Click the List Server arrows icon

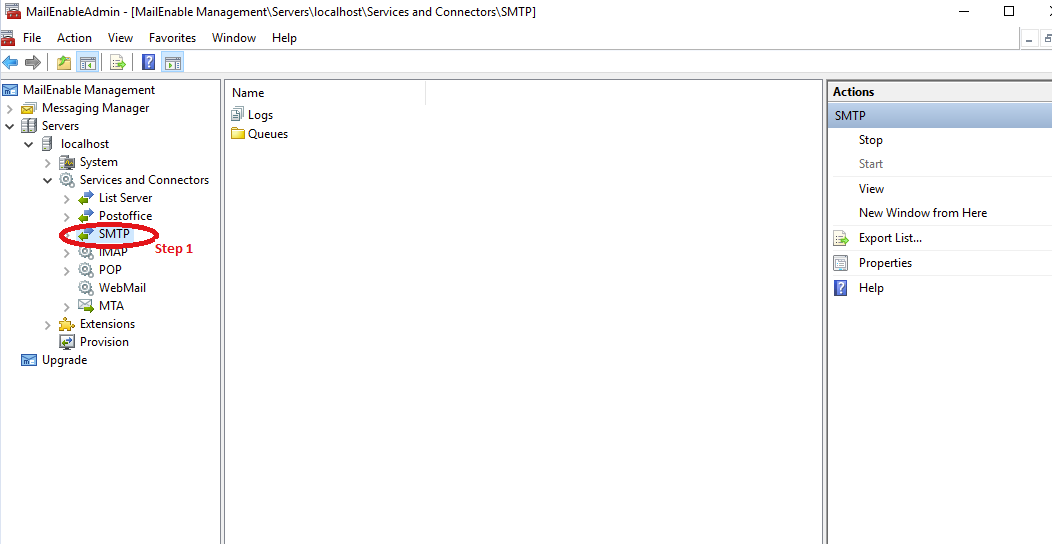(86, 199)
